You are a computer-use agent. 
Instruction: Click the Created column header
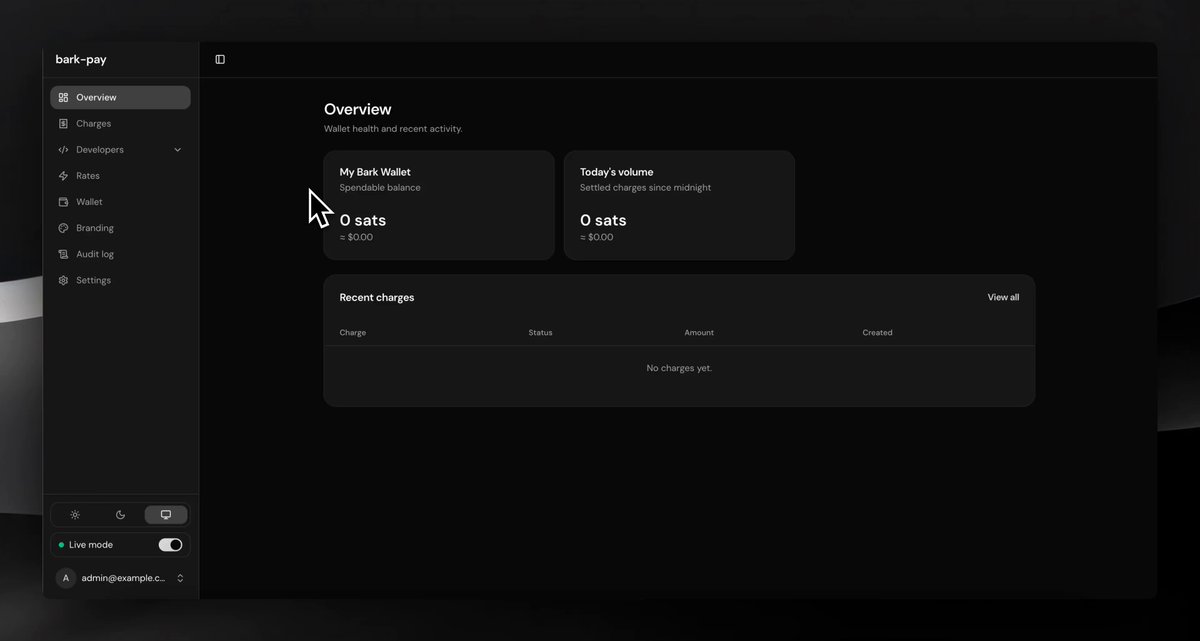click(877, 332)
